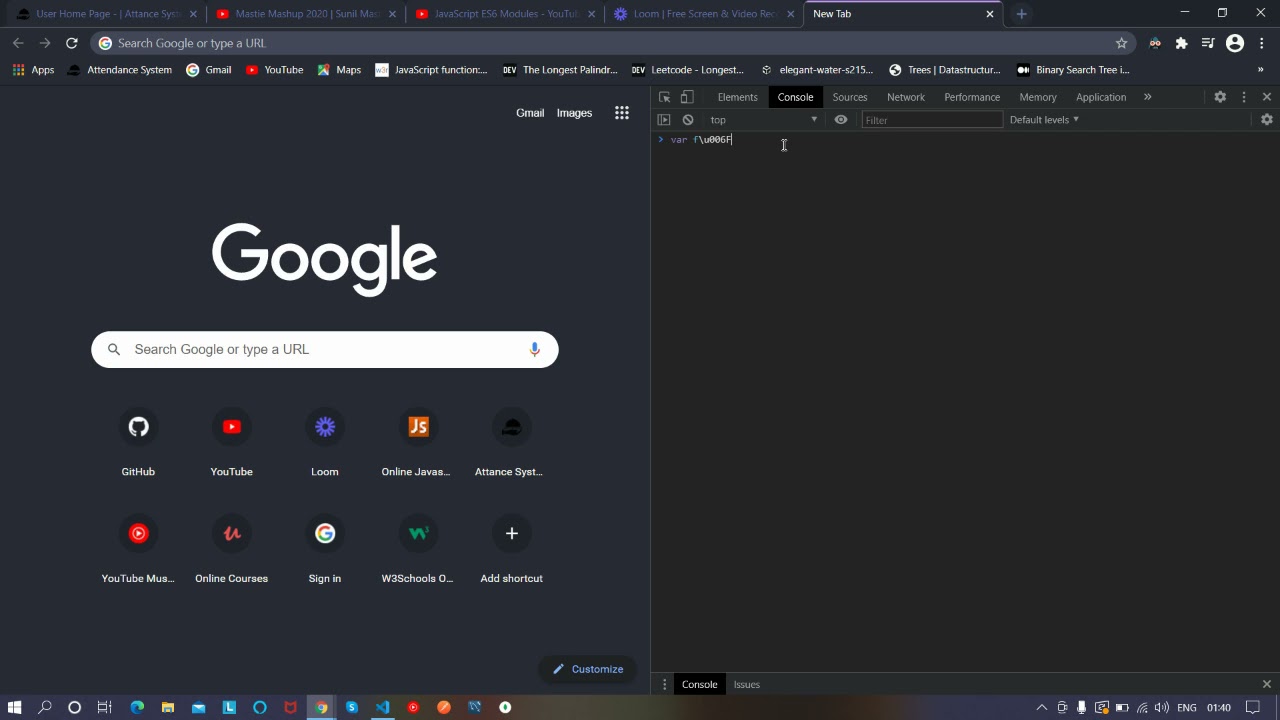Open the Windows Start menu
This screenshot has height=720, width=1280.
point(14,707)
